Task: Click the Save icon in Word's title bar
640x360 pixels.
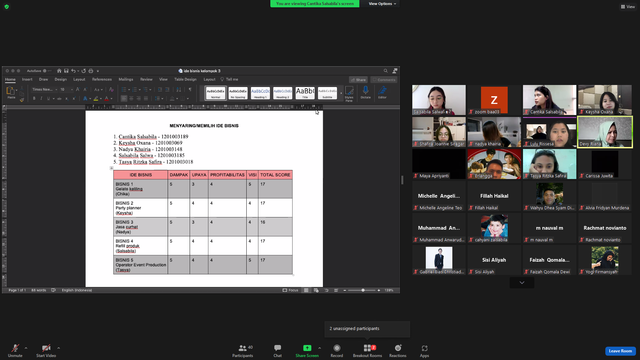Action: 66,71
